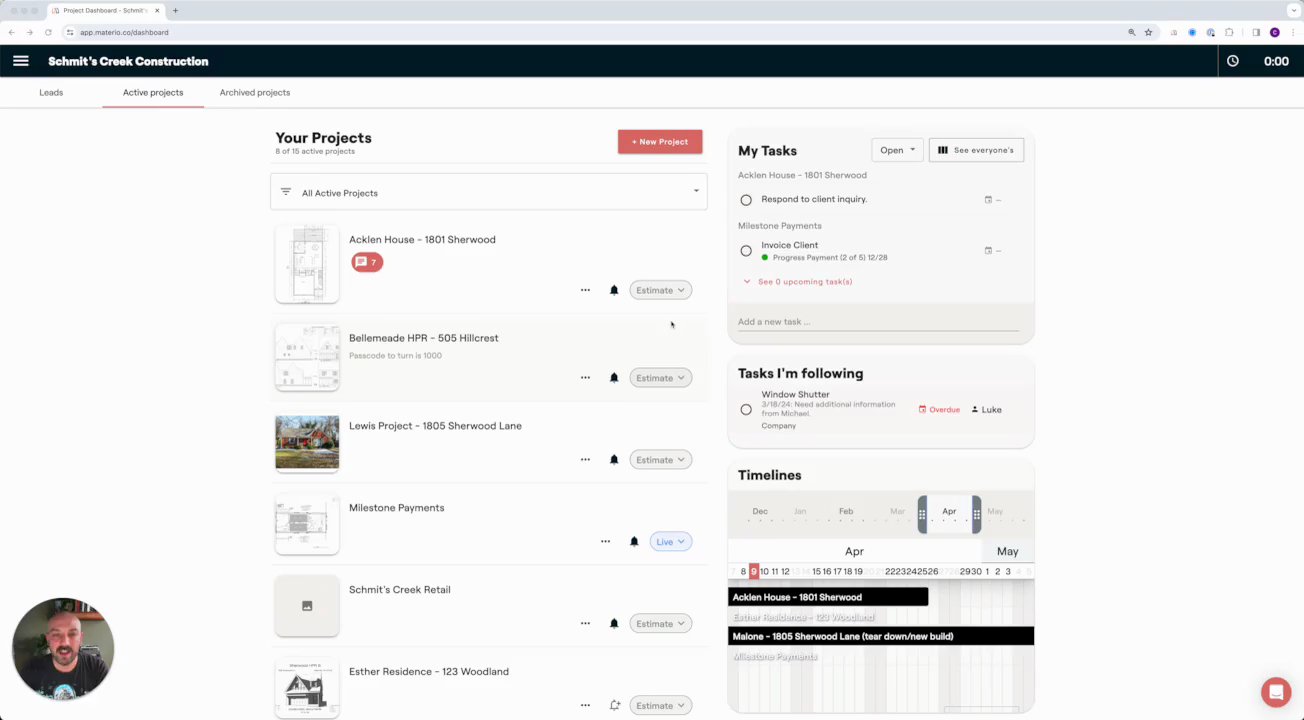
Task: Toggle notification bell for Acklen House
Action: tap(614, 290)
